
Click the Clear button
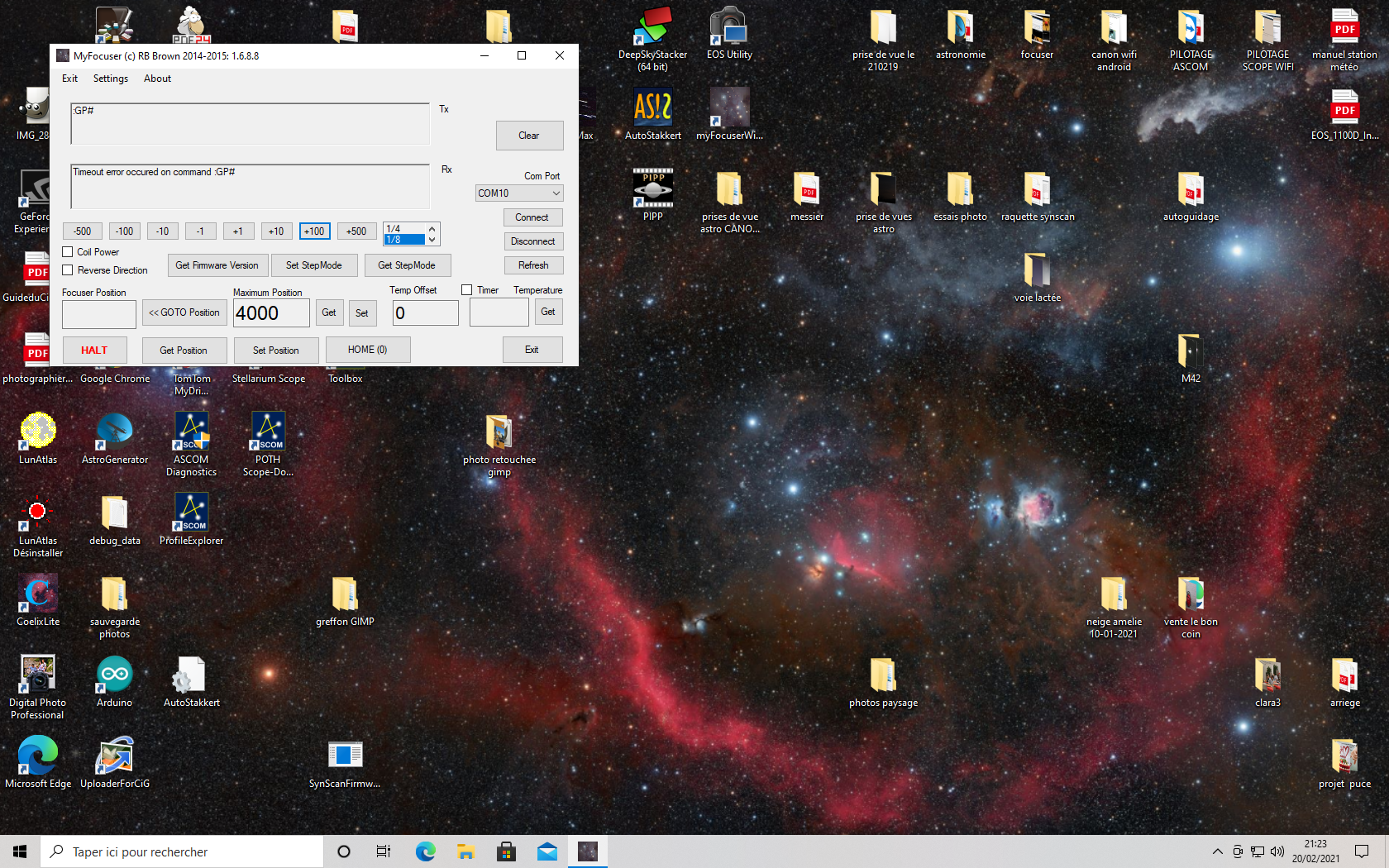529,136
